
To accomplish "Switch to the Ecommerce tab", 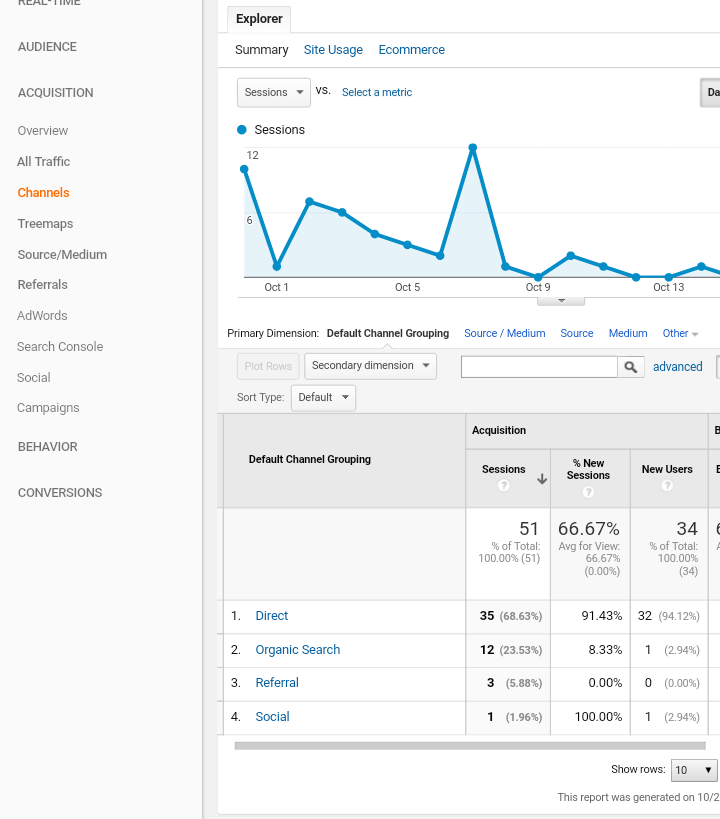I will (411, 50).
